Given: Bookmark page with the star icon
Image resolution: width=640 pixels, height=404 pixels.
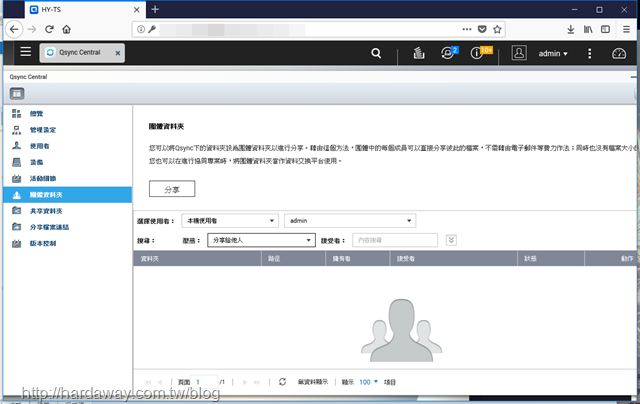Looking at the screenshot, I should tap(497, 29).
